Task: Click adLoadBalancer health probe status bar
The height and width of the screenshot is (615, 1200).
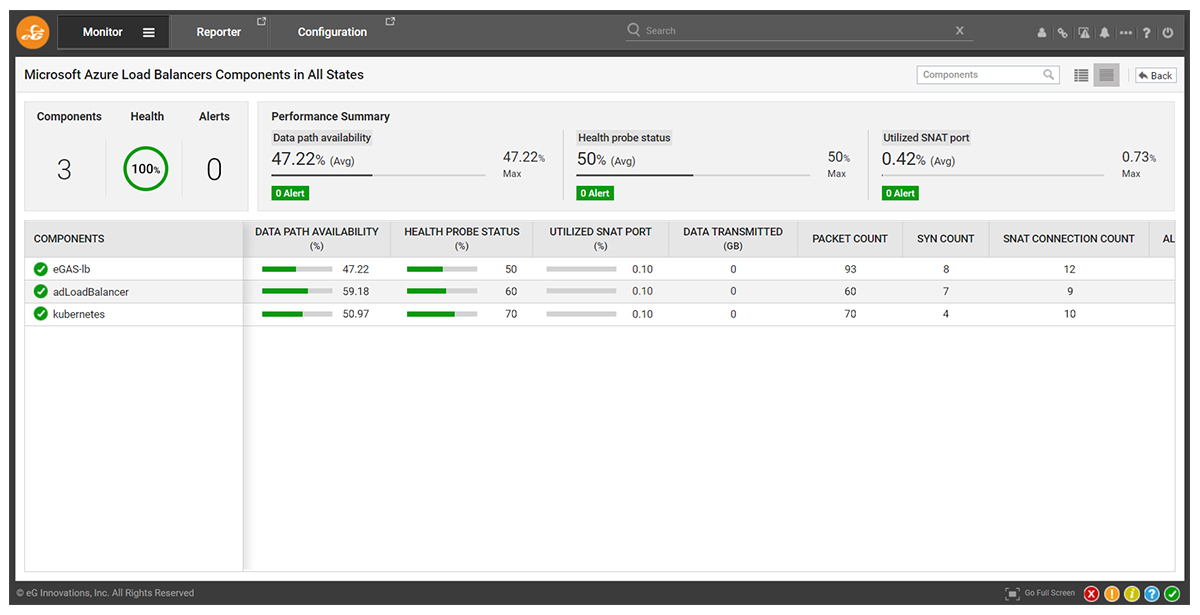Action: pyautogui.click(x=442, y=291)
